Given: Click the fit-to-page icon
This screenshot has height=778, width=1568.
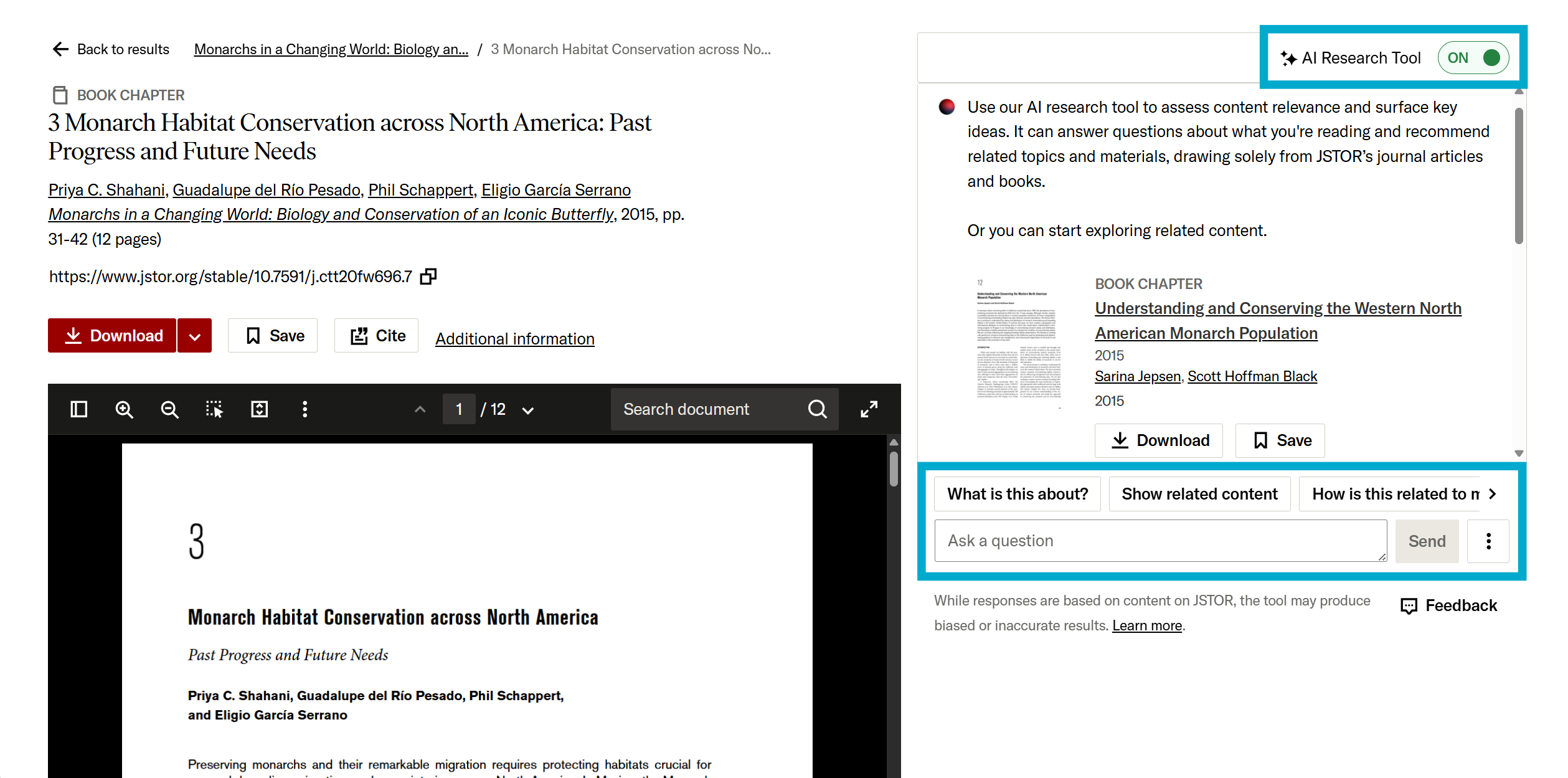Looking at the screenshot, I should (259, 409).
